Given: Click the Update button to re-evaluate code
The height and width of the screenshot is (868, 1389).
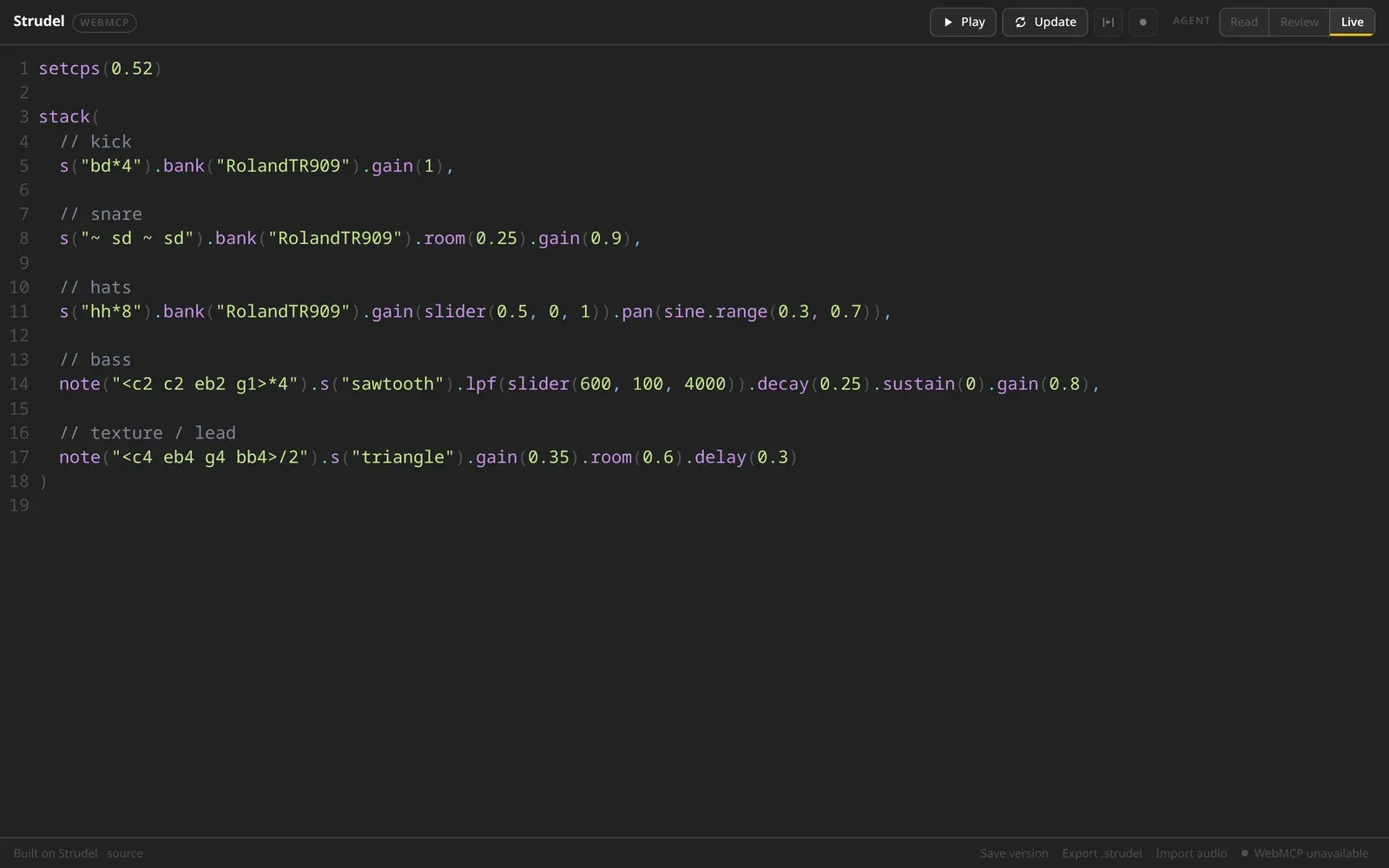Looking at the screenshot, I should [1045, 22].
